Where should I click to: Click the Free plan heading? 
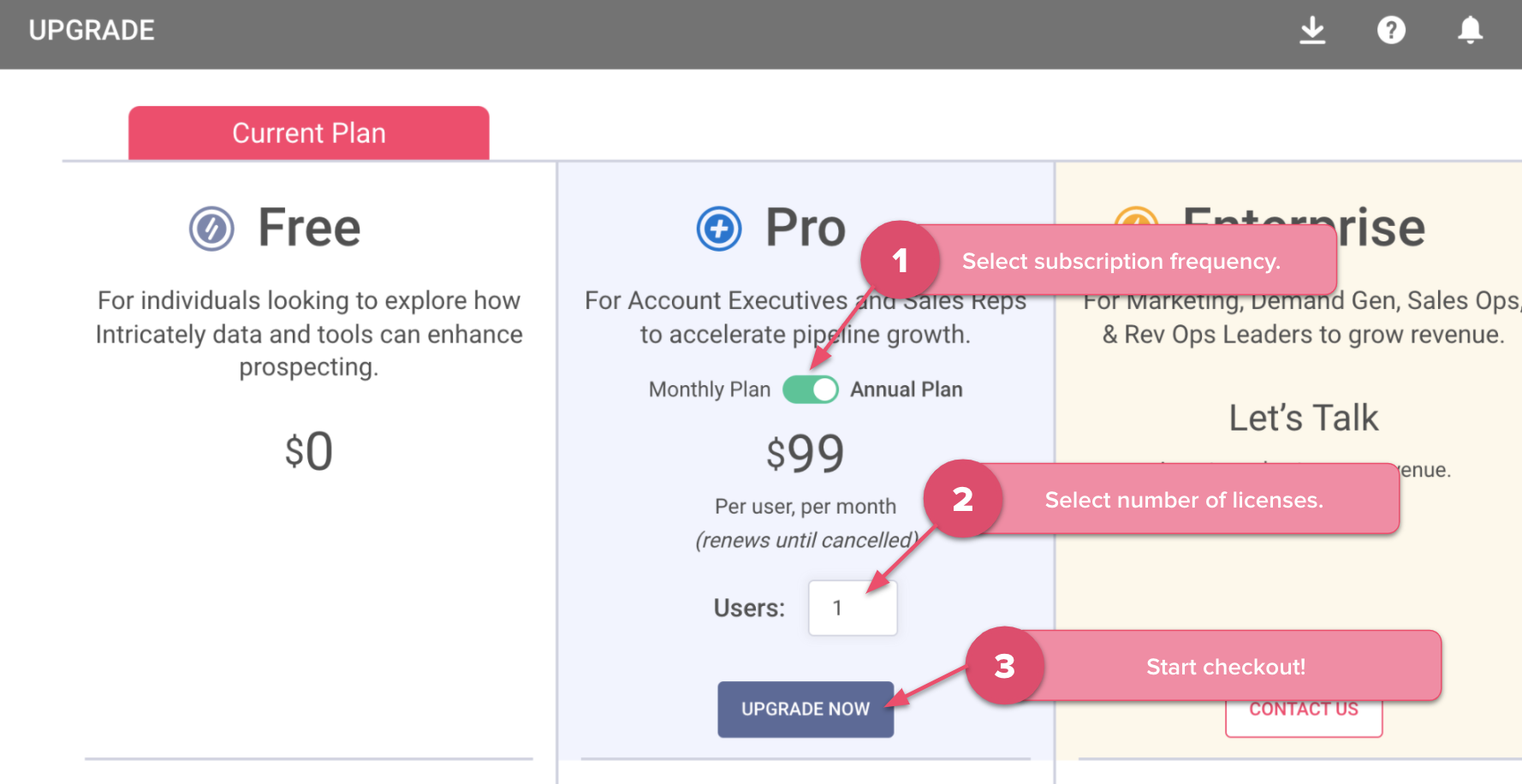(x=309, y=229)
